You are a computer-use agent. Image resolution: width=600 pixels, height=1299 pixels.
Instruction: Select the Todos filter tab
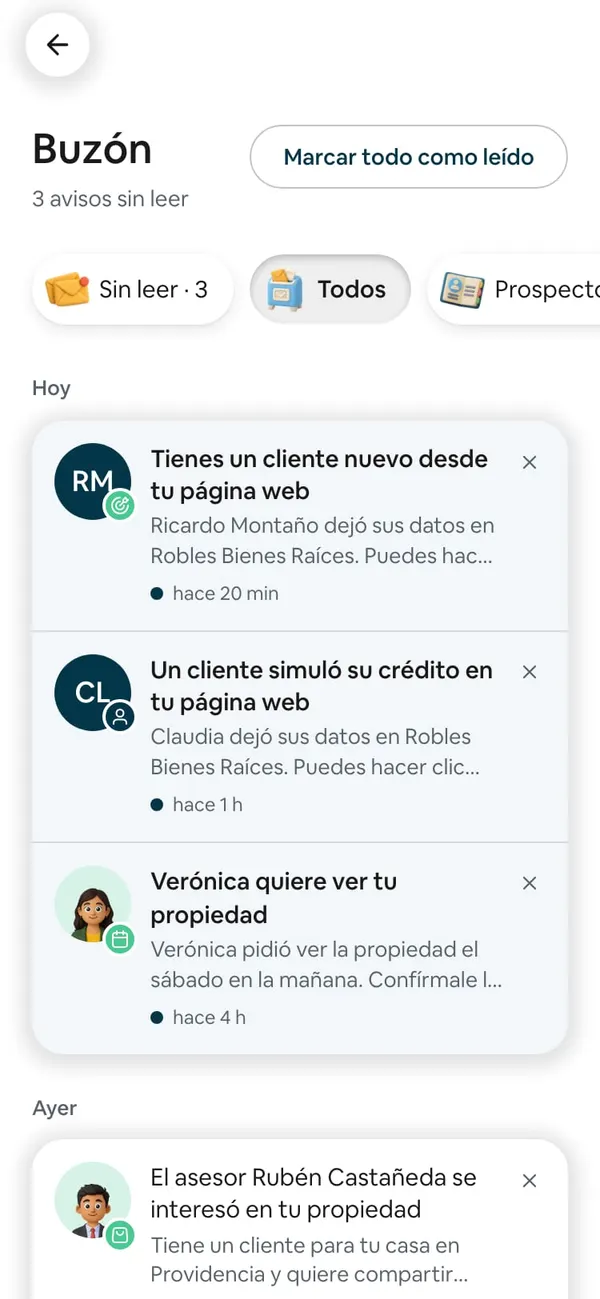coord(330,290)
